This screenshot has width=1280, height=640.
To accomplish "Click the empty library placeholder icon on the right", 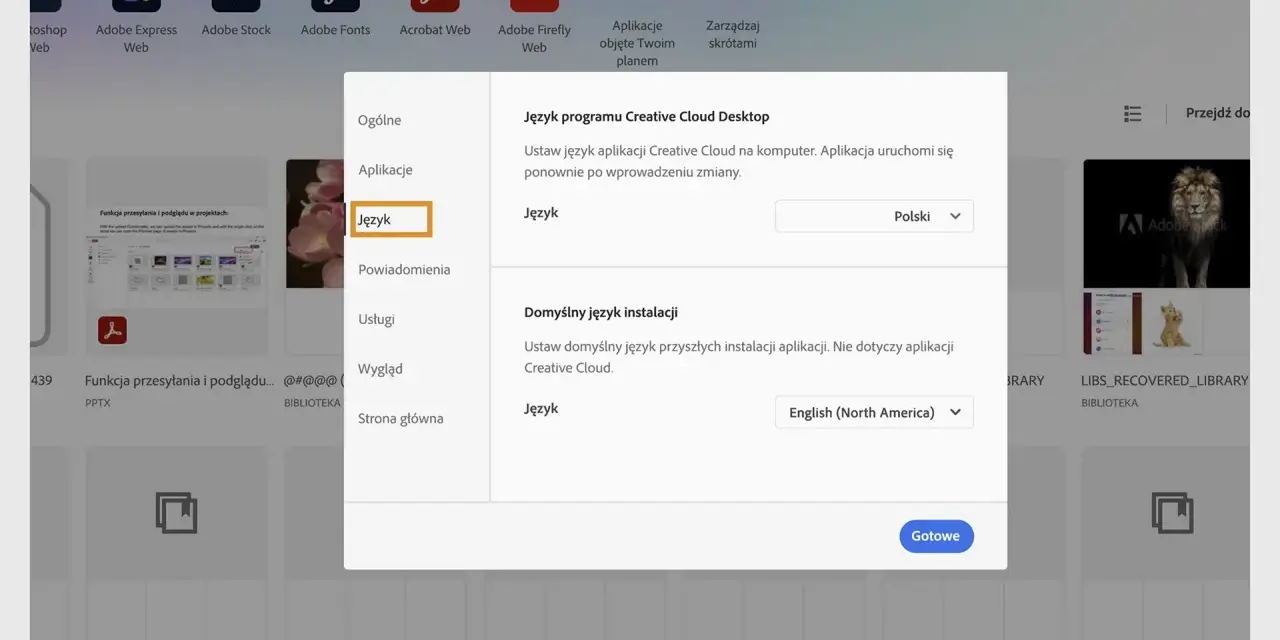I will tap(1171, 512).
